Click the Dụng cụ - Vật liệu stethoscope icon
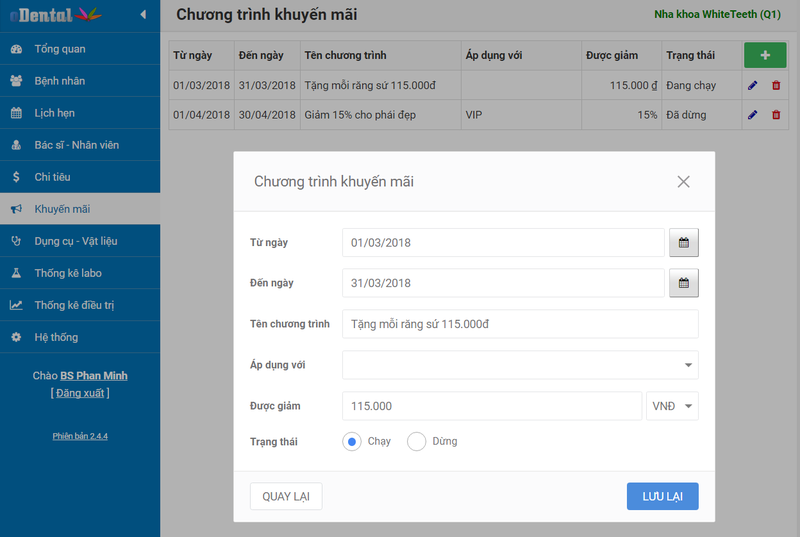Image resolution: width=800 pixels, height=537 pixels. click(16, 241)
